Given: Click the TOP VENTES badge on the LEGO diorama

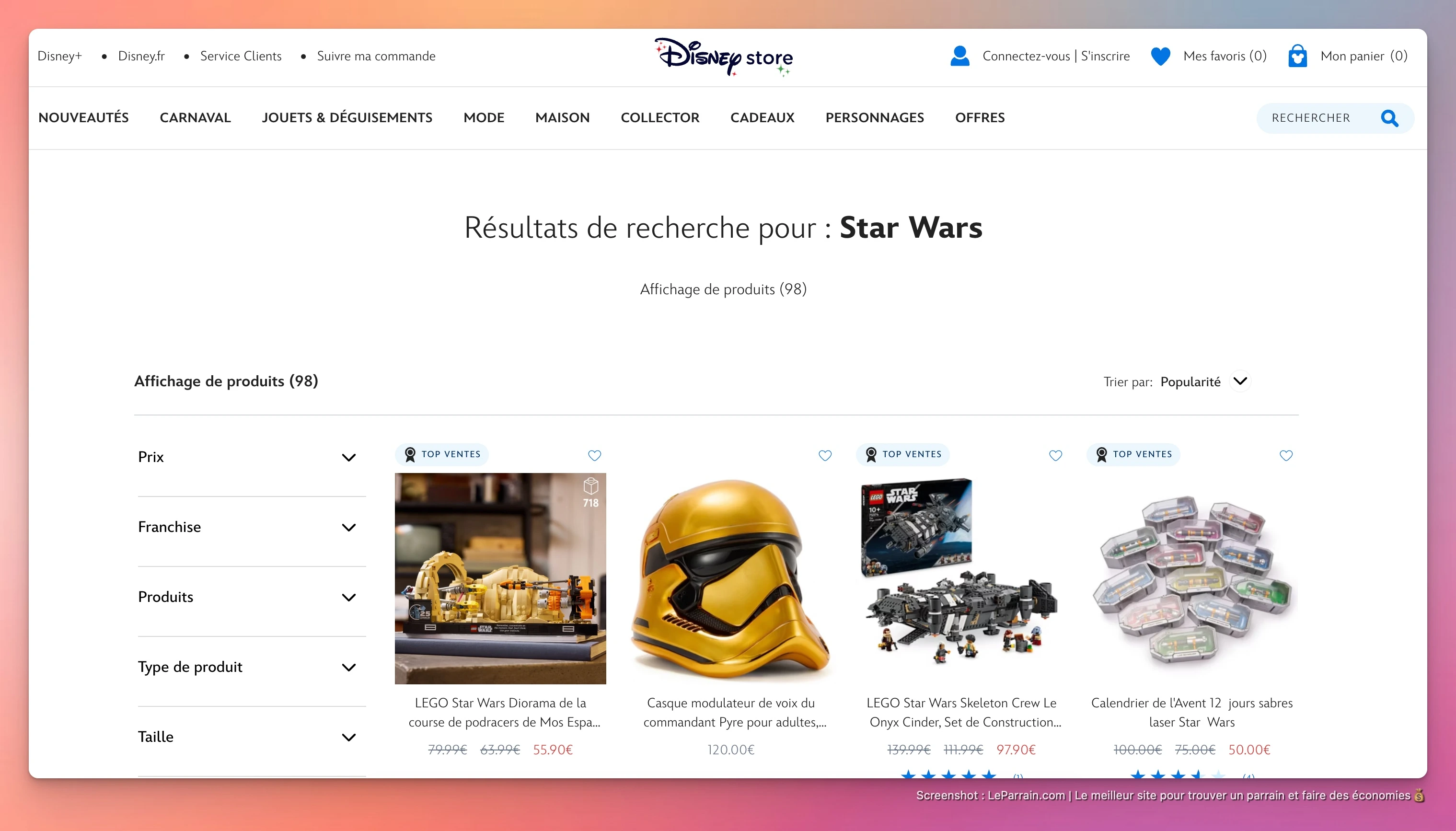Looking at the screenshot, I should point(441,454).
